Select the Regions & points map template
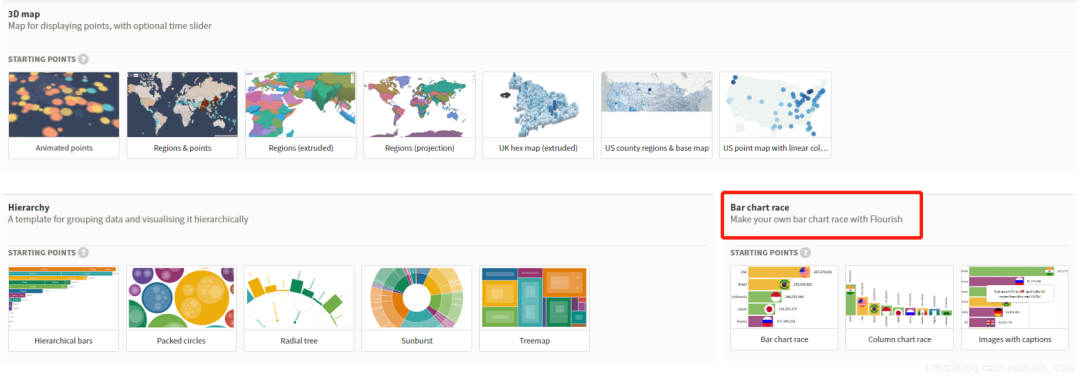 pyautogui.click(x=183, y=115)
